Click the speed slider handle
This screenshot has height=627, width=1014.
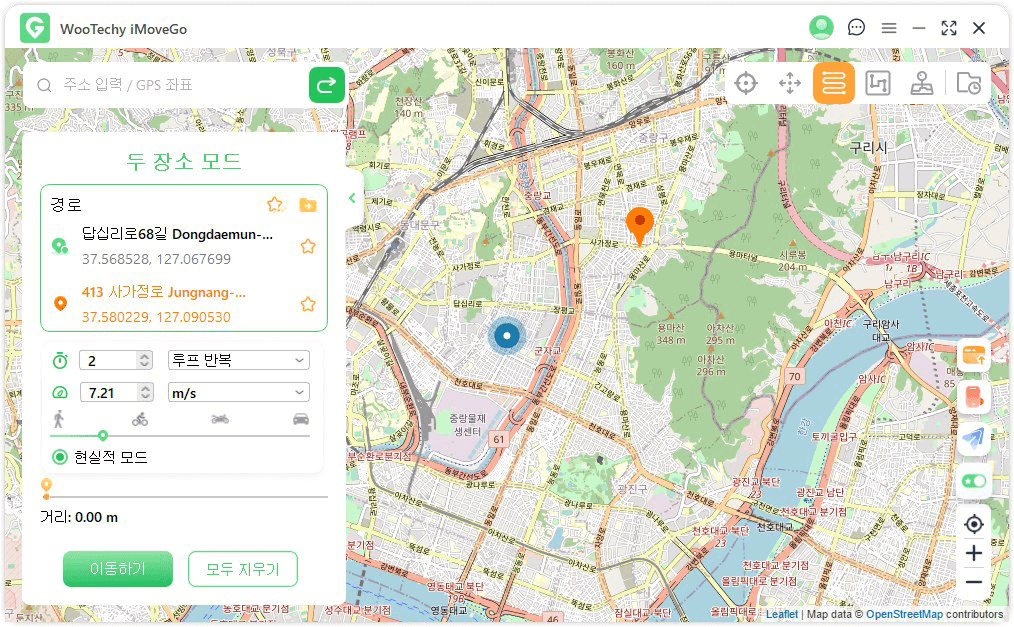(103, 435)
